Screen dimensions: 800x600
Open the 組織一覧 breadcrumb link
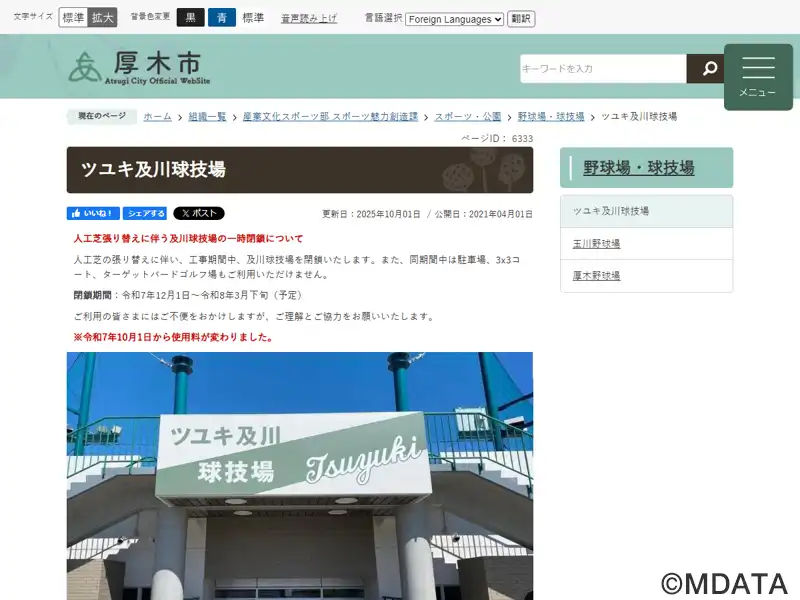[207, 117]
